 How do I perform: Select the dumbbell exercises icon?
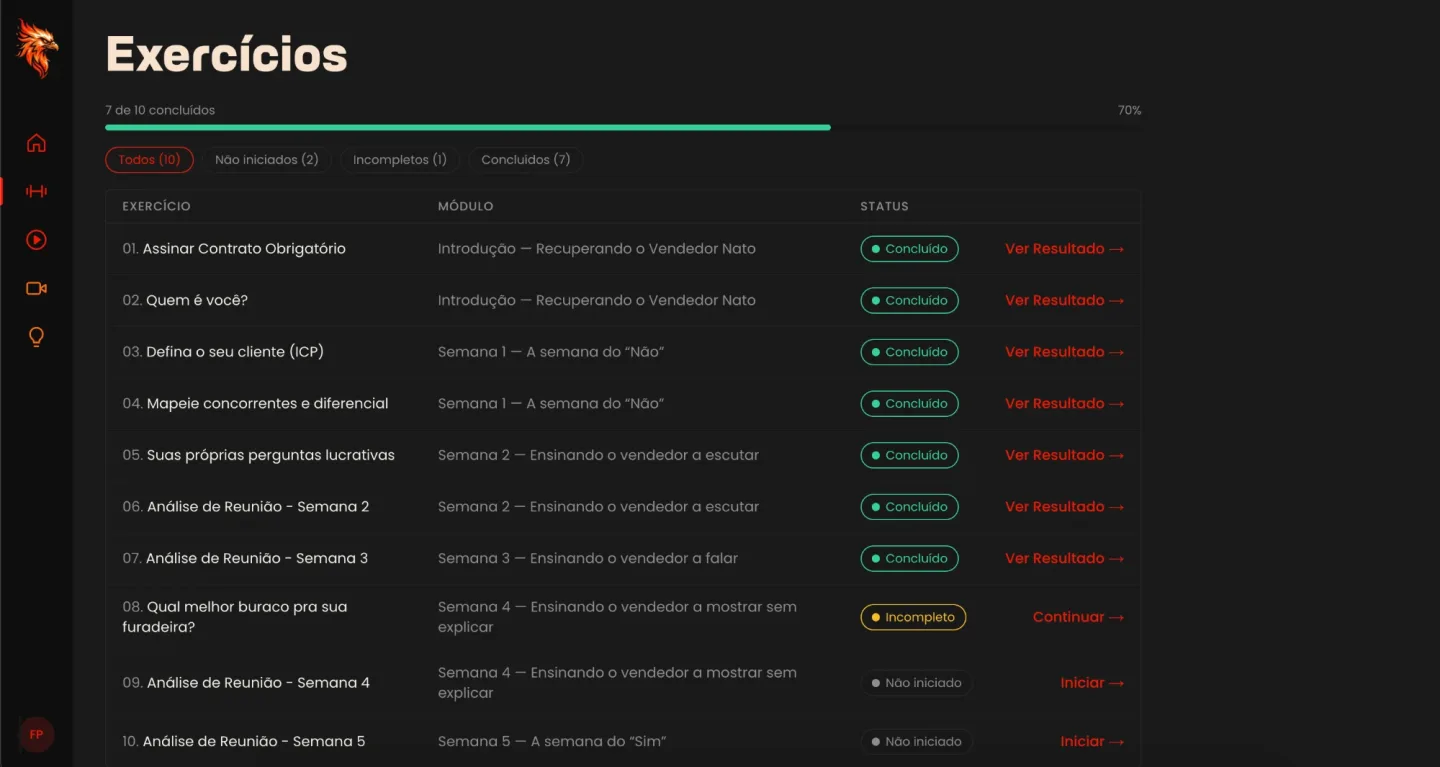point(36,191)
